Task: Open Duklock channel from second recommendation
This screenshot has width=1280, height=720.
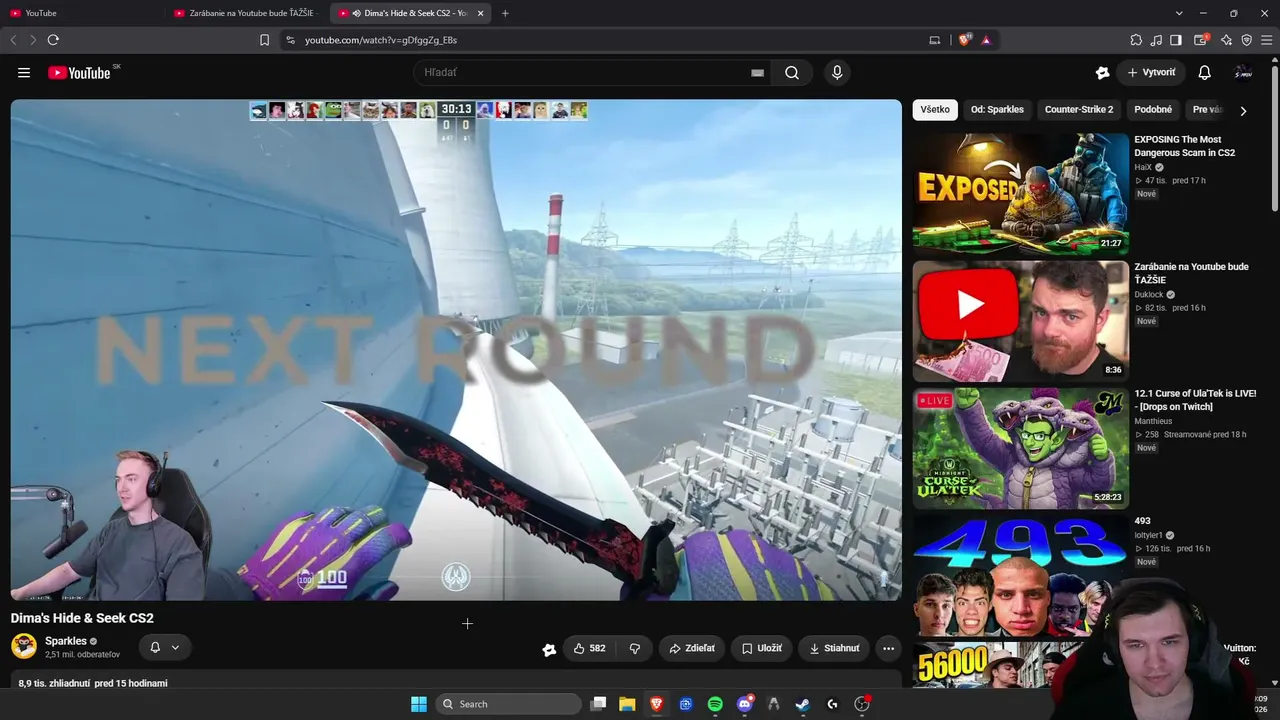Action: (x=1149, y=295)
